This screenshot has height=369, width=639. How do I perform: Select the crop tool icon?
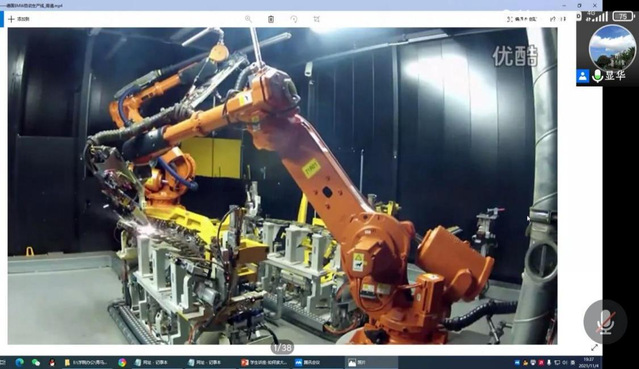(x=317, y=19)
